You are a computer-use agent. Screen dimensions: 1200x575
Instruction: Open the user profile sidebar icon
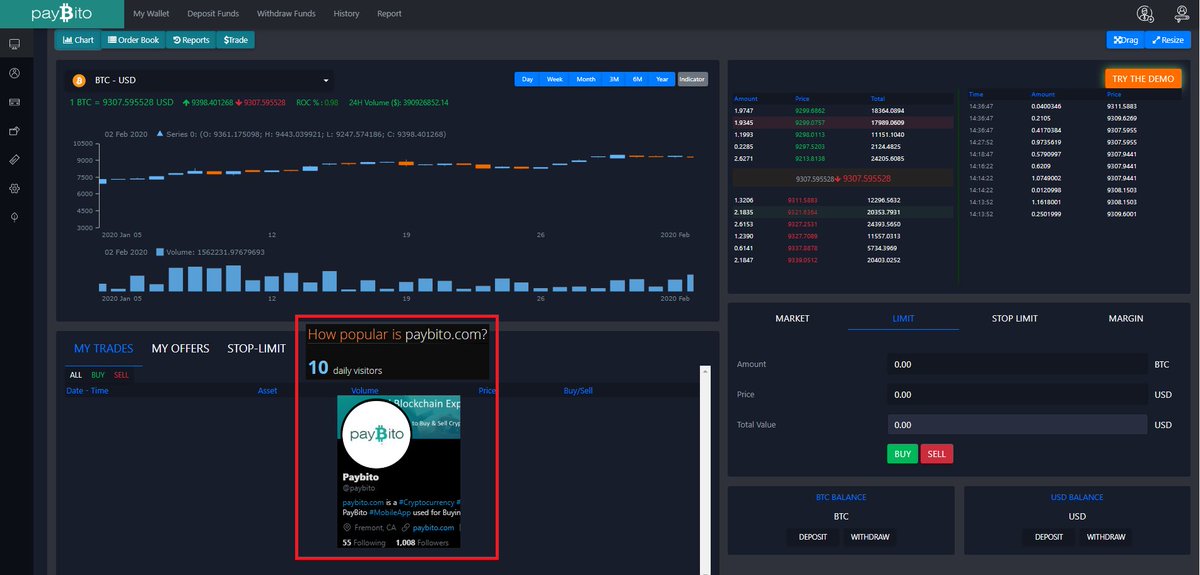15,73
